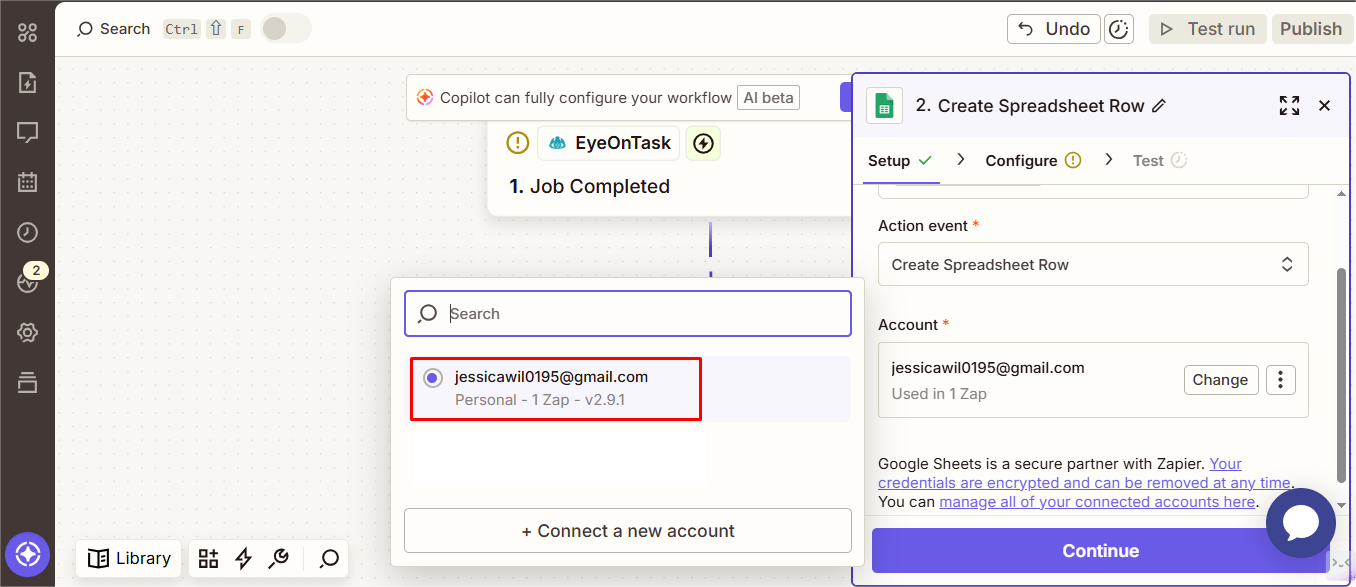Expand the step panel to fullscreen
Viewport: 1356px width, 587px height.
click(x=1289, y=106)
